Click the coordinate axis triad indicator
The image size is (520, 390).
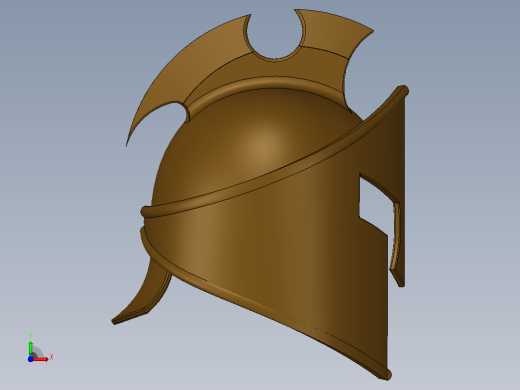(40, 348)
